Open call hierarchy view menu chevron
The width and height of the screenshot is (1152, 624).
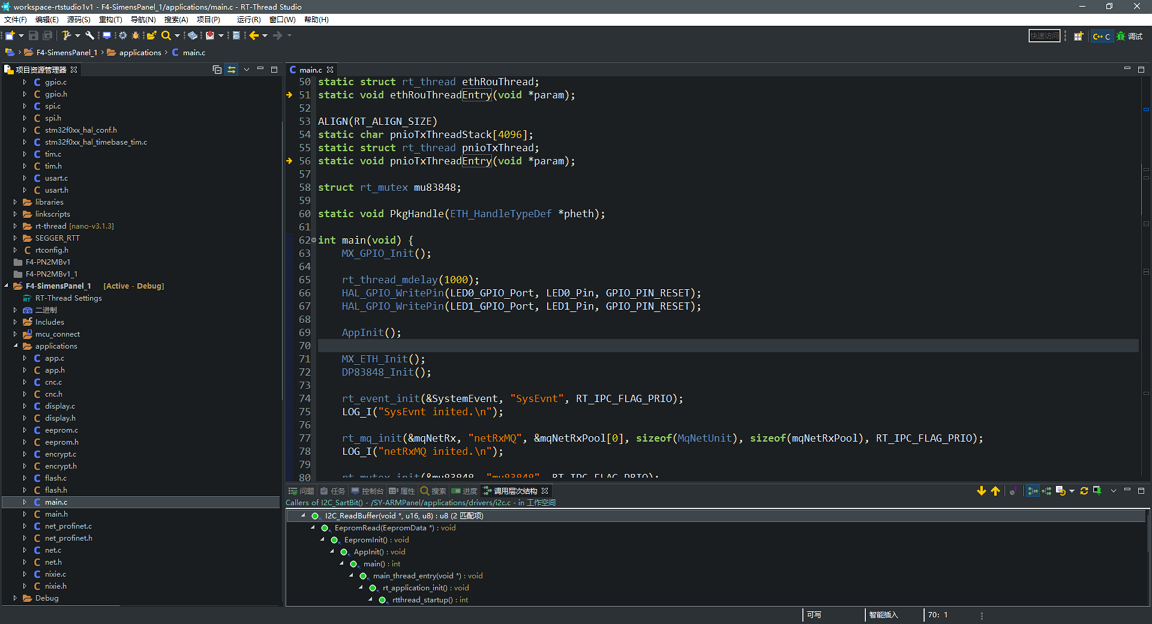click(1113, 491)
